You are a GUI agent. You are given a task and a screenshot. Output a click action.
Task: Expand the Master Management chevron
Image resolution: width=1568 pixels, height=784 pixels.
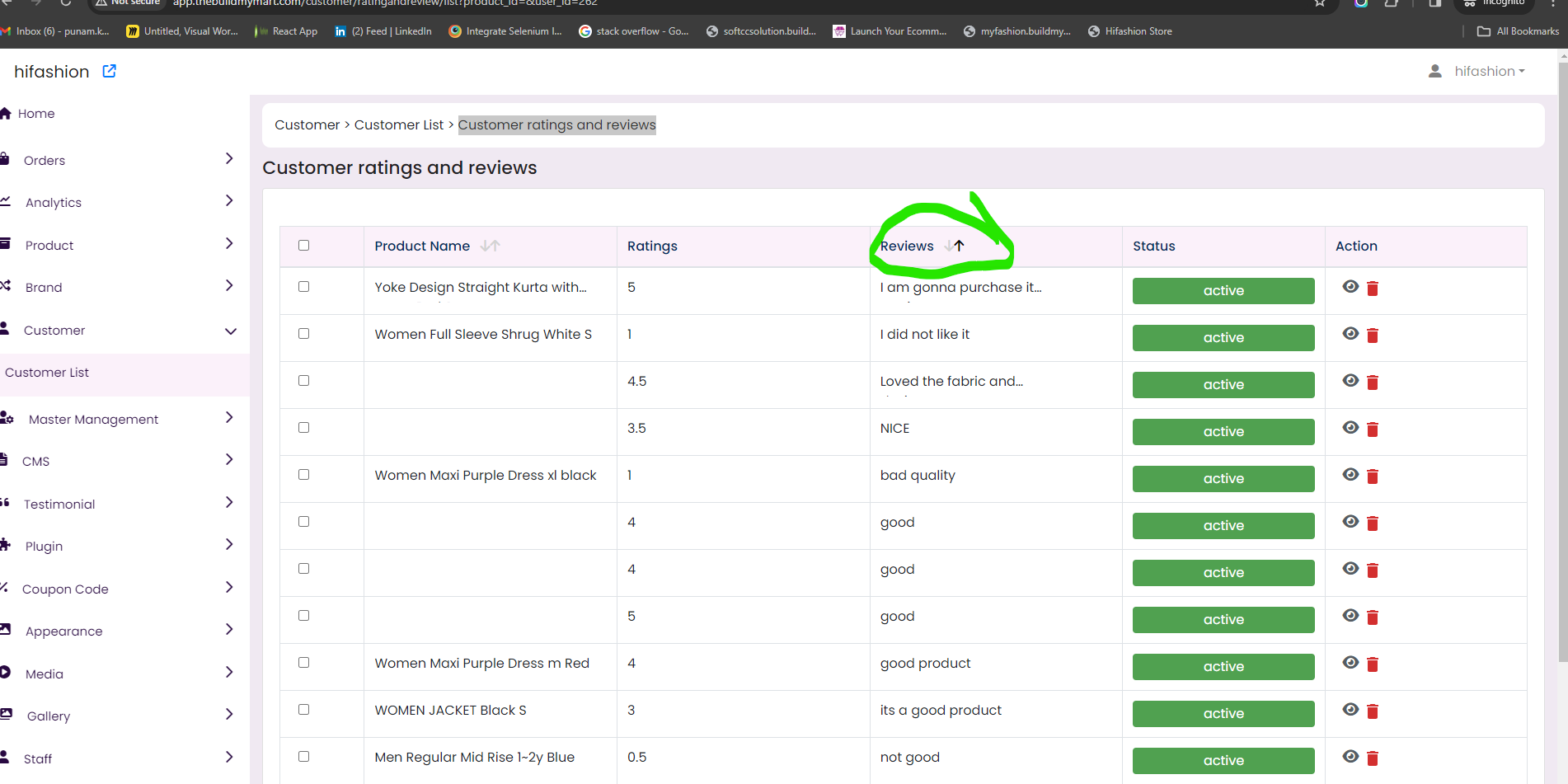click(x=229, y=417)
